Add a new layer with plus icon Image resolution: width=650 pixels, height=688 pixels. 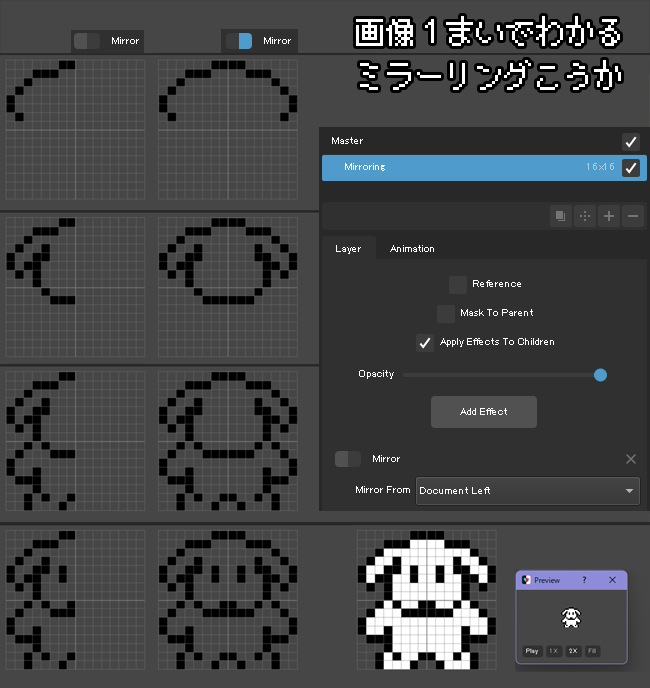[x=609, y=216]
